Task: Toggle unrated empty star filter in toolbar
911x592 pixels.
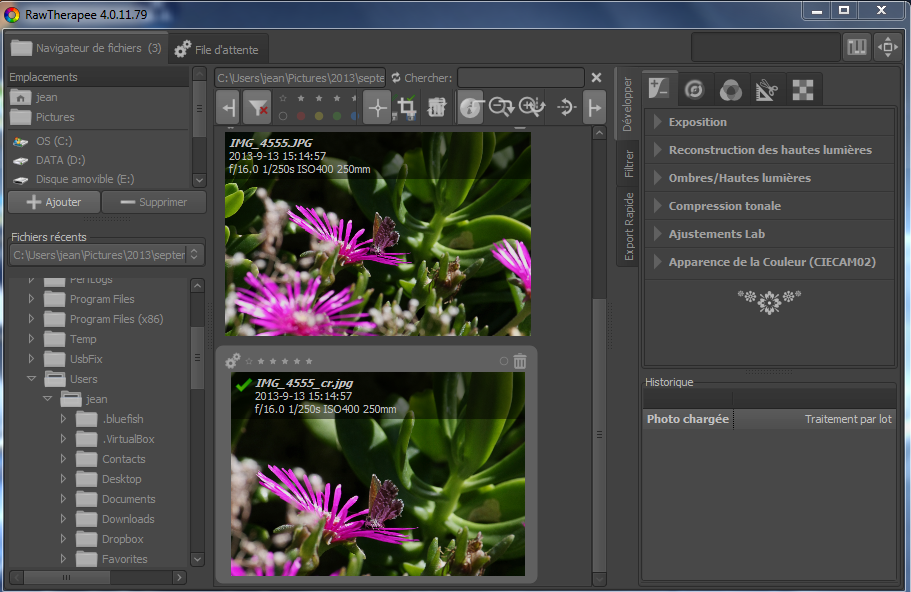Action: (283, 98)
